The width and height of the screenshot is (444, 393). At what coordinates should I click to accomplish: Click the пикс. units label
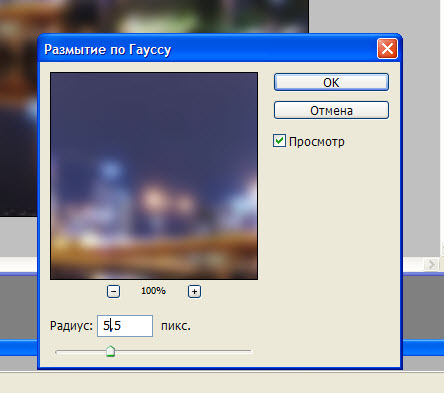pyautogui.click(x=176, y=326)
